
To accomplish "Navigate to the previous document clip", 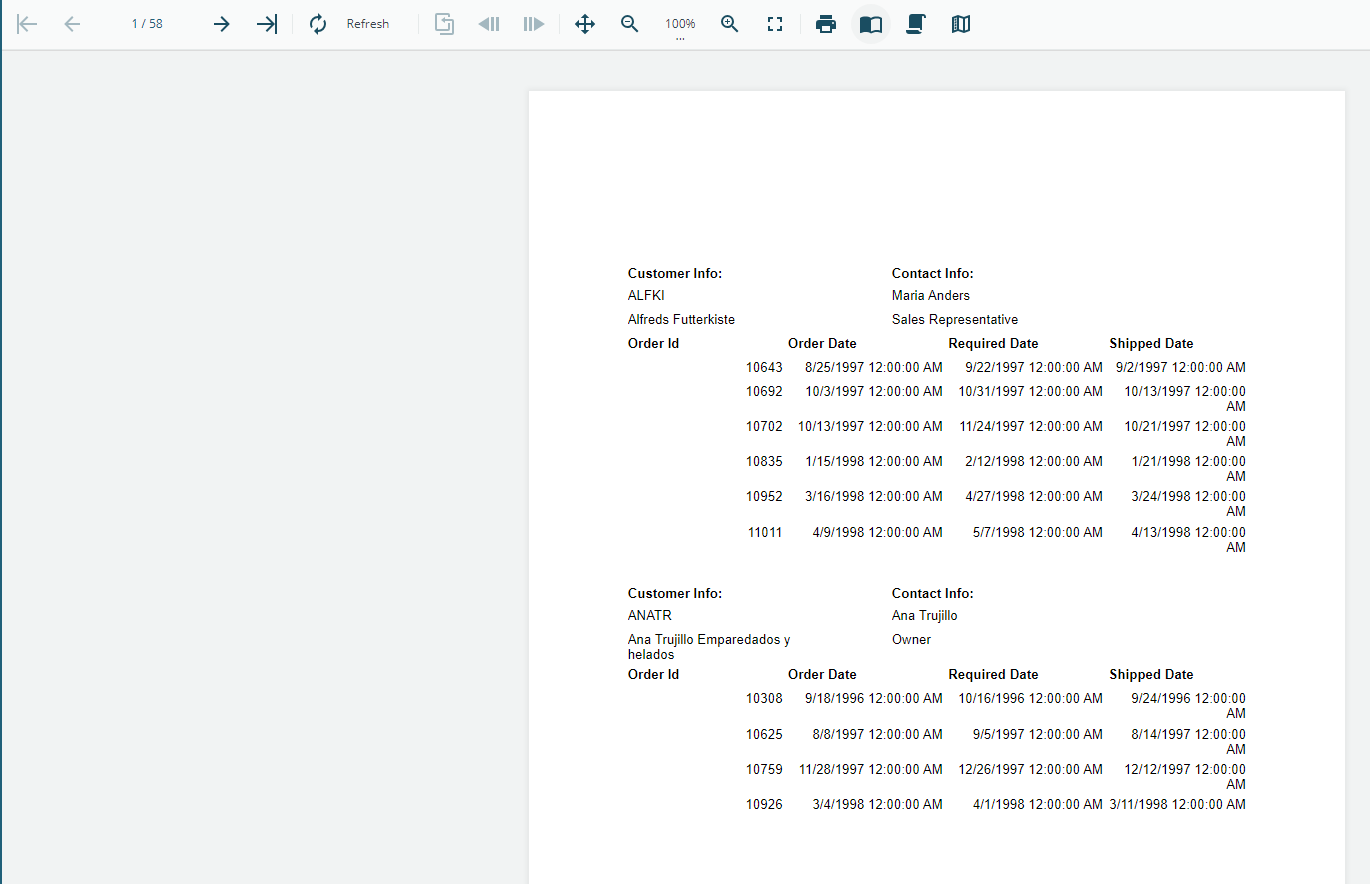I will click(x=488, y=23).
